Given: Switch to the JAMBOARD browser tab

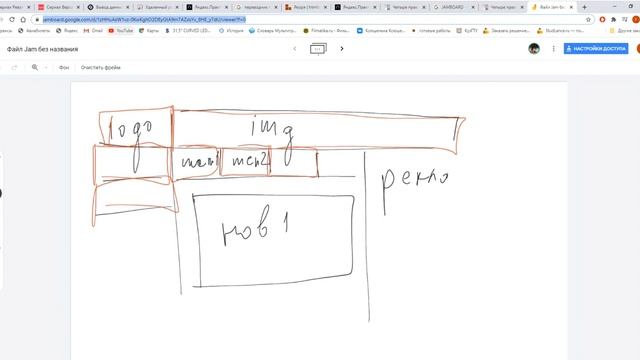Looking at the screenshot, I should (x=453, y=7).
